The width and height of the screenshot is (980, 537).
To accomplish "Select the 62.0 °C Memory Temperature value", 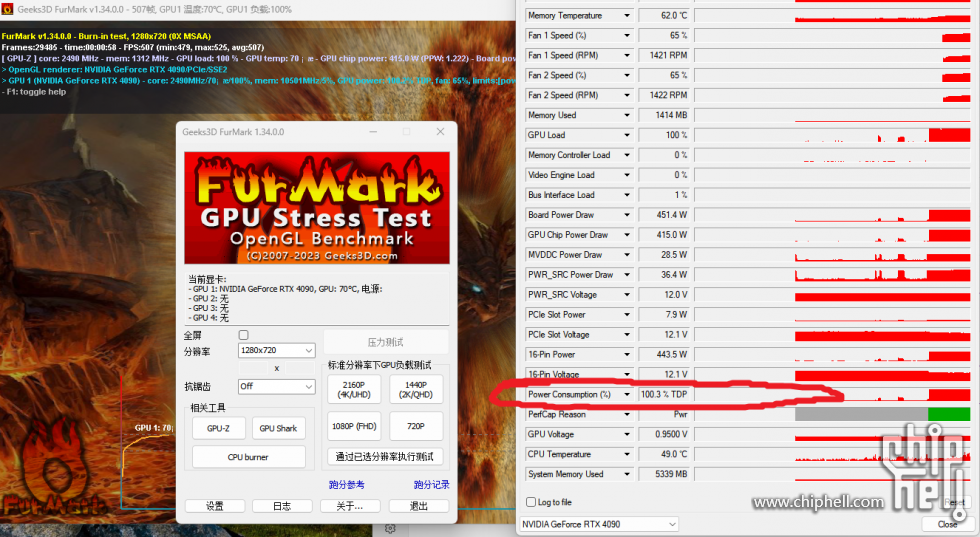I will click(664, 16).
